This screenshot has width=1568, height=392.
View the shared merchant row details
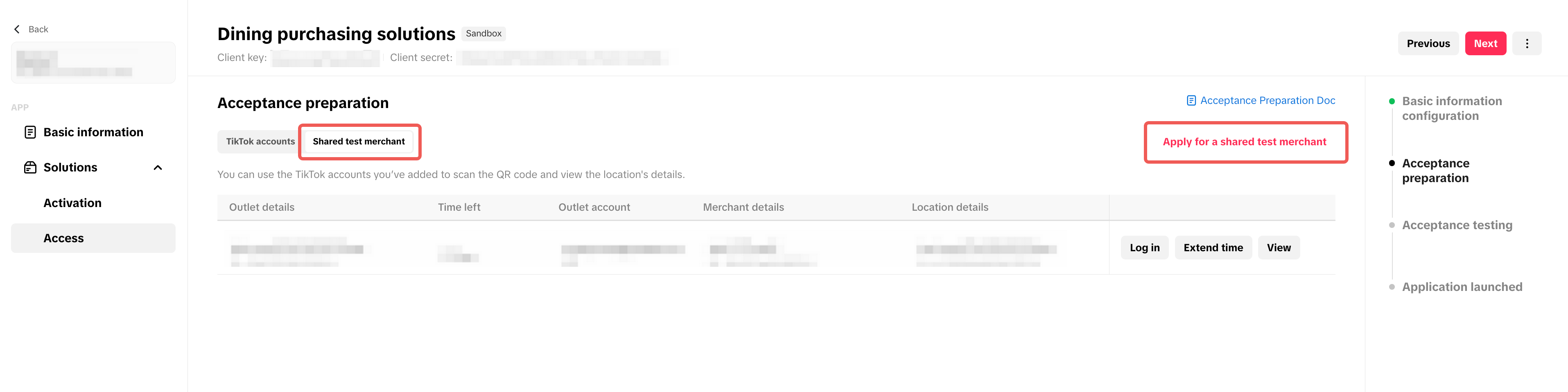pos(1278,248)
